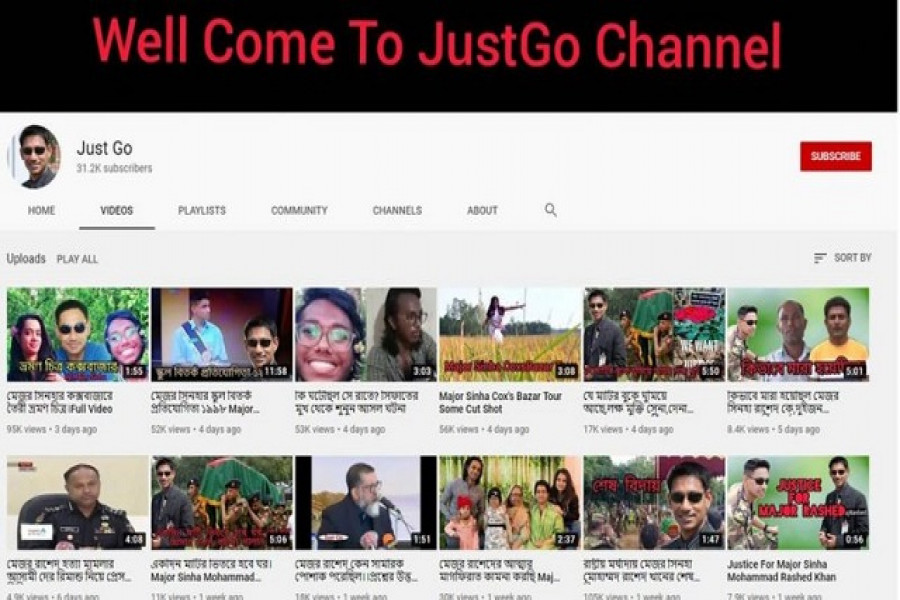Click the Play All link
The image size is (900, 600).
point(77,259)
